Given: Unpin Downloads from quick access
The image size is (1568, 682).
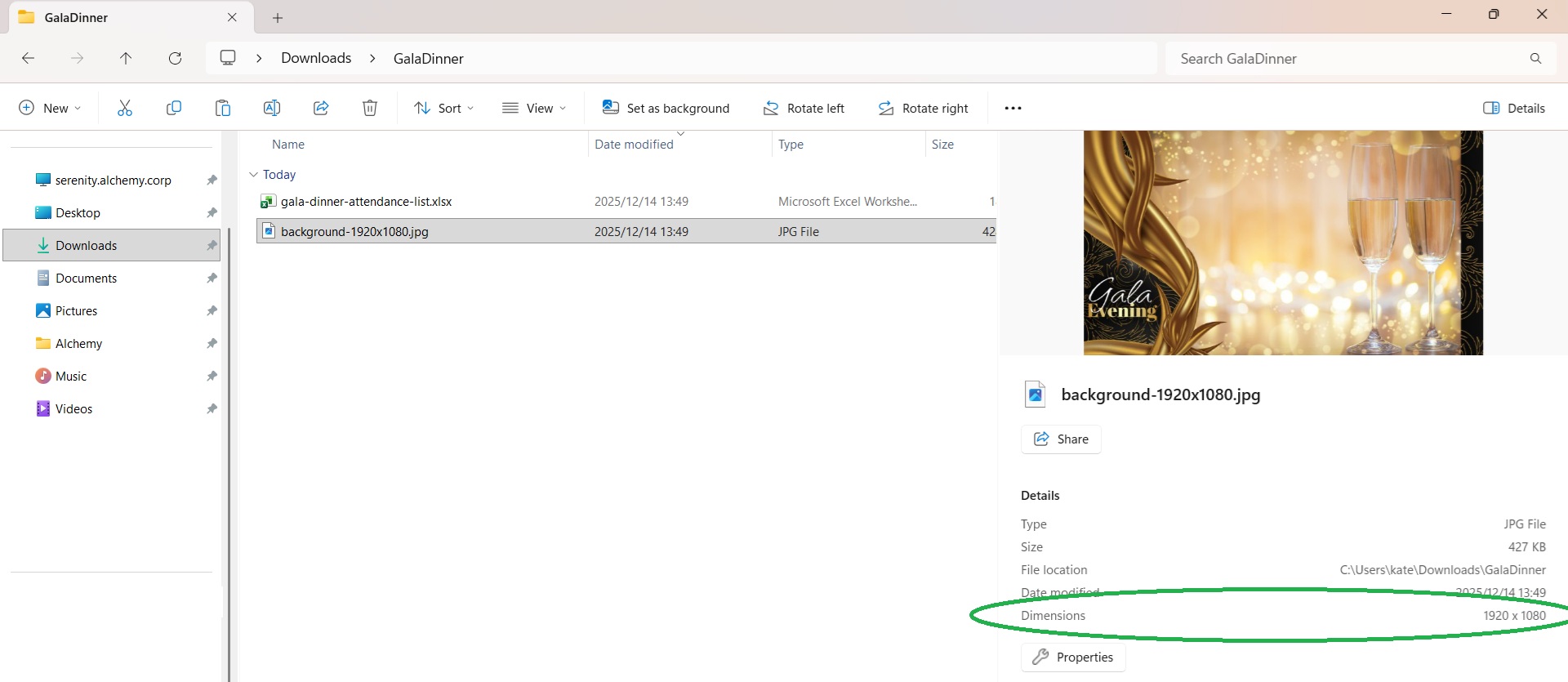Looking at the screenshot, I should point(212,245).
